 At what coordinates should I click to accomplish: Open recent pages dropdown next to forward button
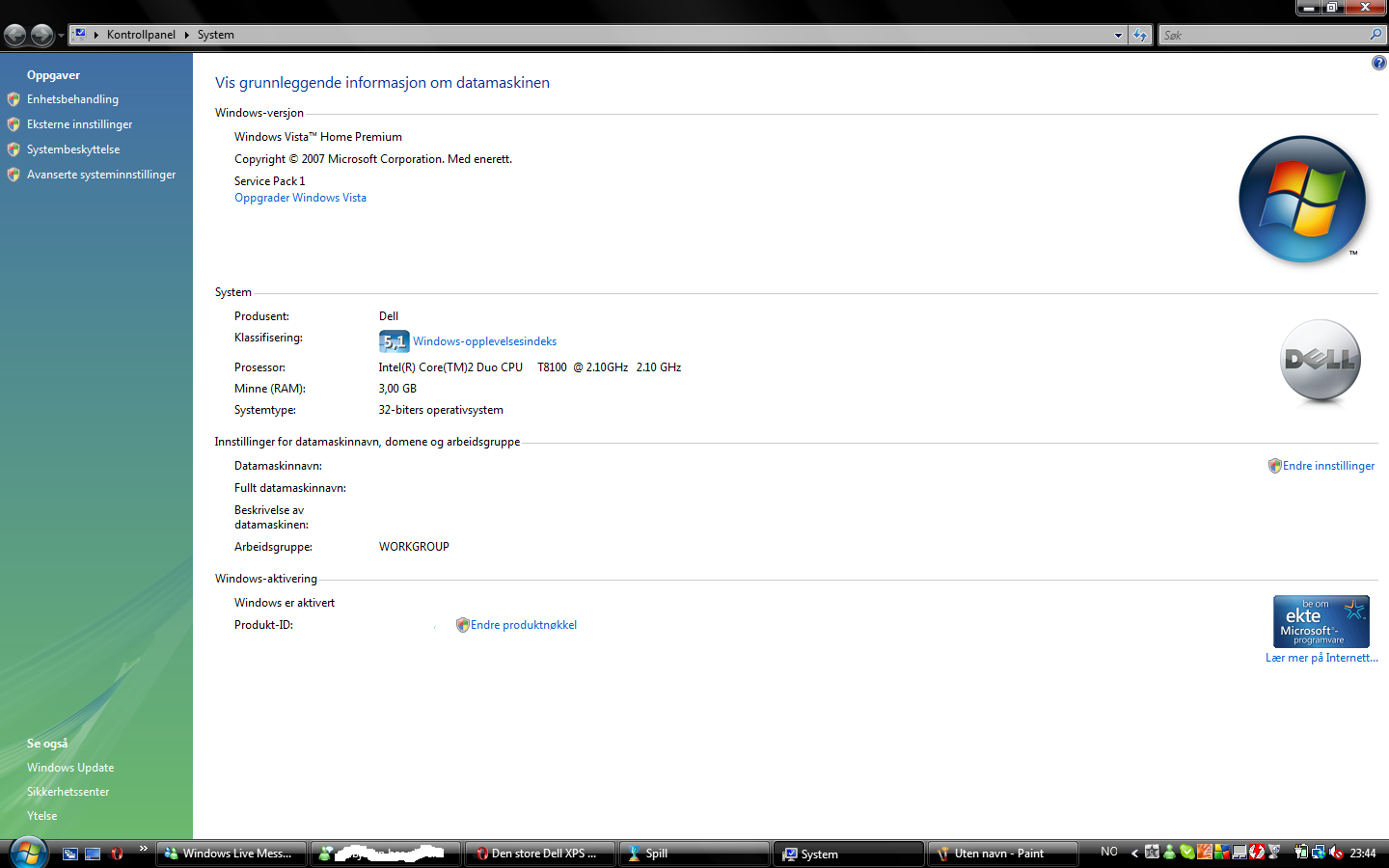(61, 36)
